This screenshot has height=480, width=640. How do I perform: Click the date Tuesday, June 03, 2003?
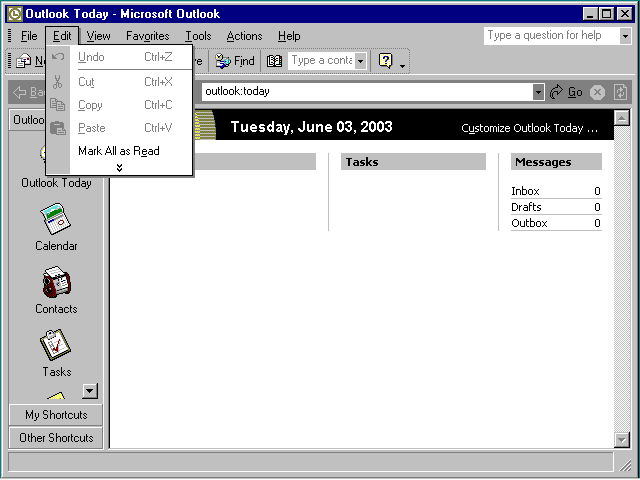[x=311, y=127]
